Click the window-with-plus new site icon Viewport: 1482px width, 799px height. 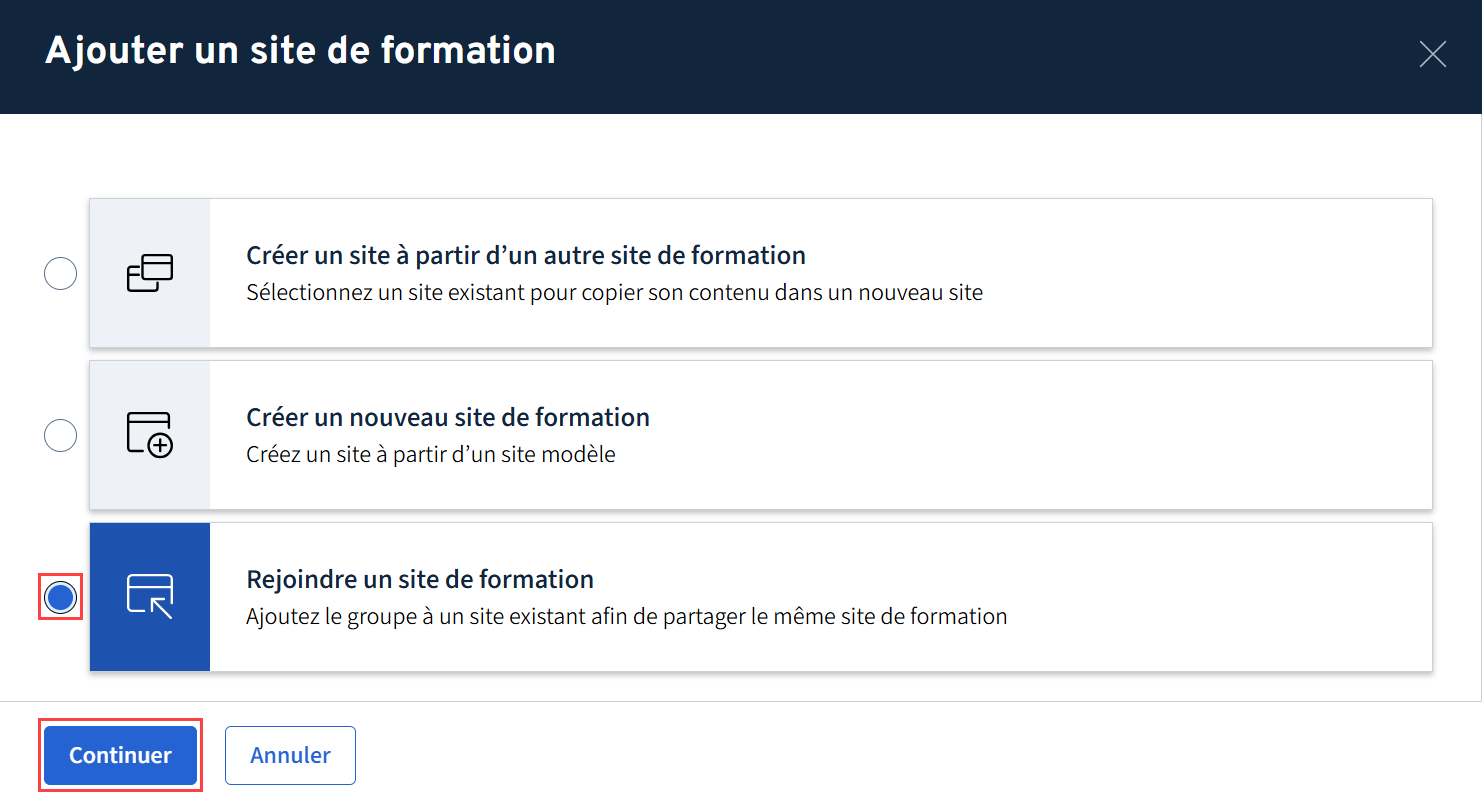click(x=150, y=435)
